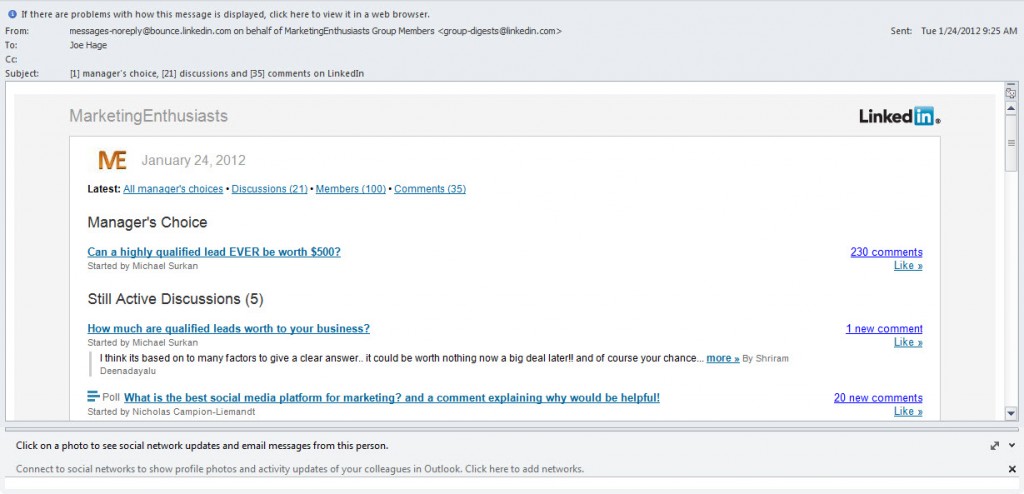Image resolution: width=1024 pixels, height=494 pixels.
Task: Click the scrollbar up arrow
Action: [1011, 108]
